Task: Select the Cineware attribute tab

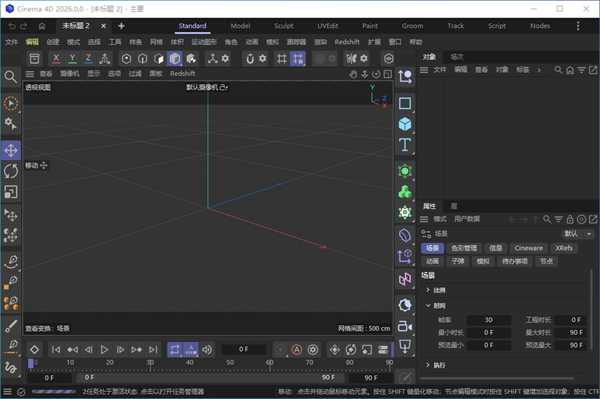Action: (528, 248)
